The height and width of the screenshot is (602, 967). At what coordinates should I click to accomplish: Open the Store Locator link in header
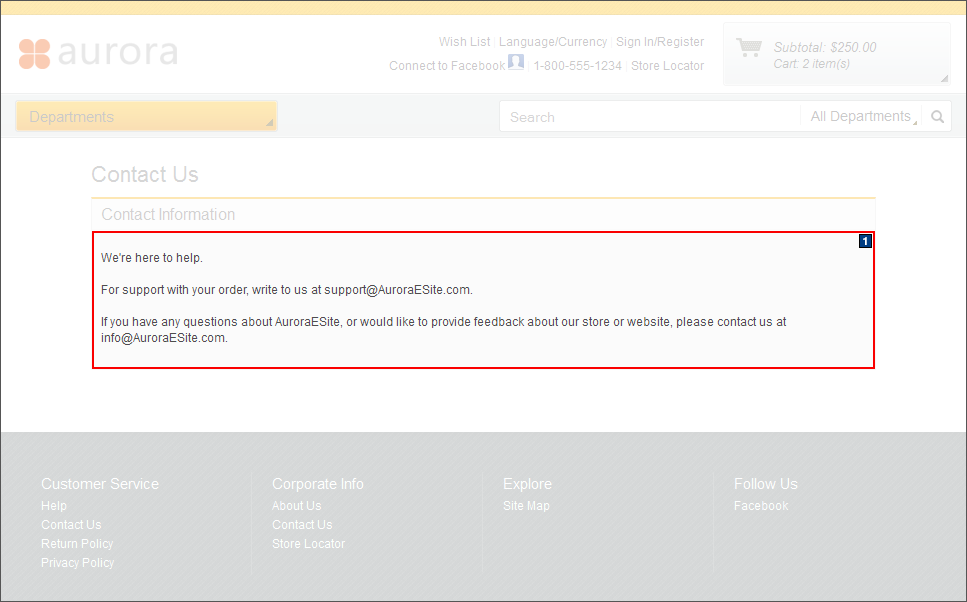(667, 65)
